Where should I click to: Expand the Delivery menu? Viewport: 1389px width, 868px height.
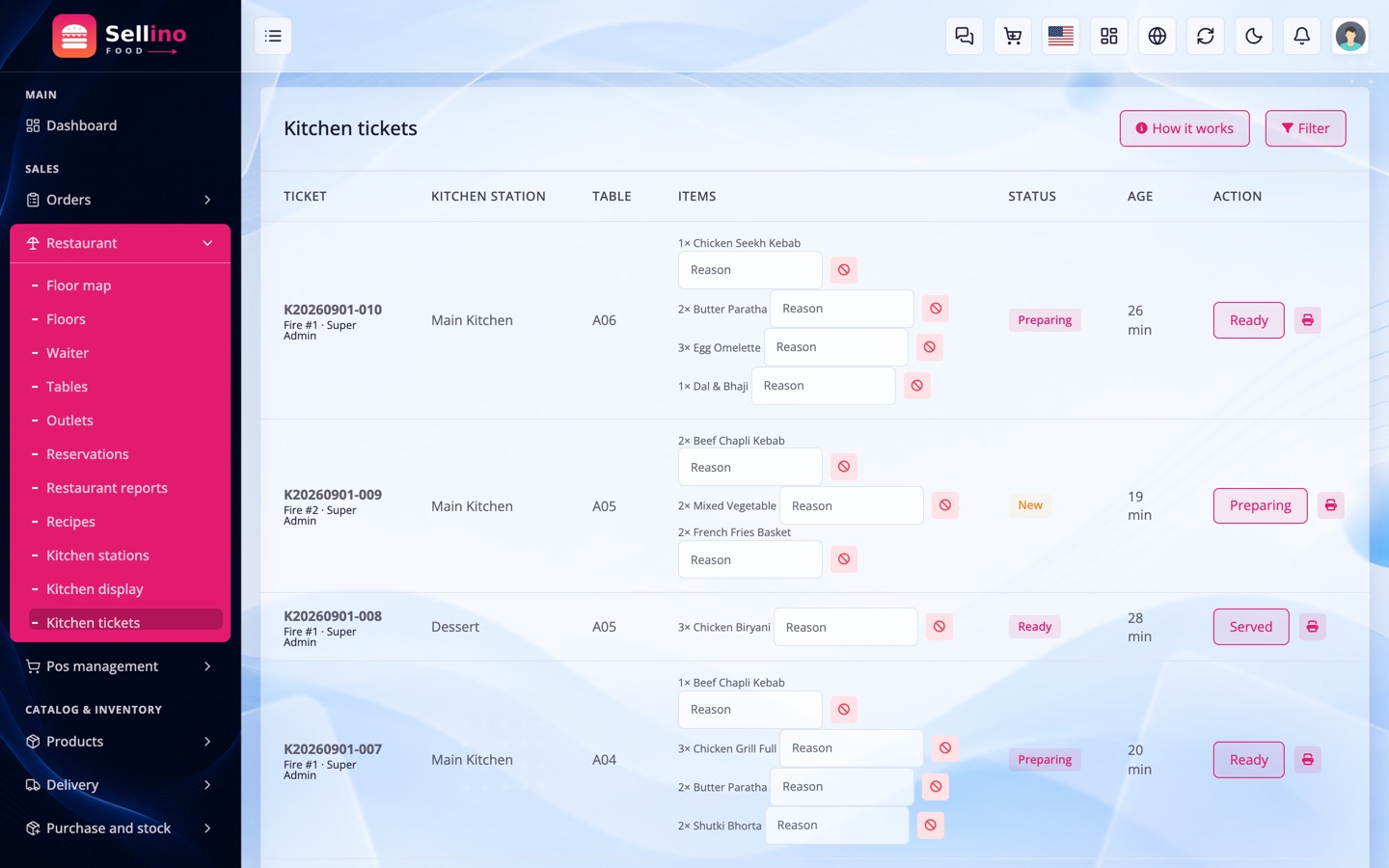[x=121, y=785]
